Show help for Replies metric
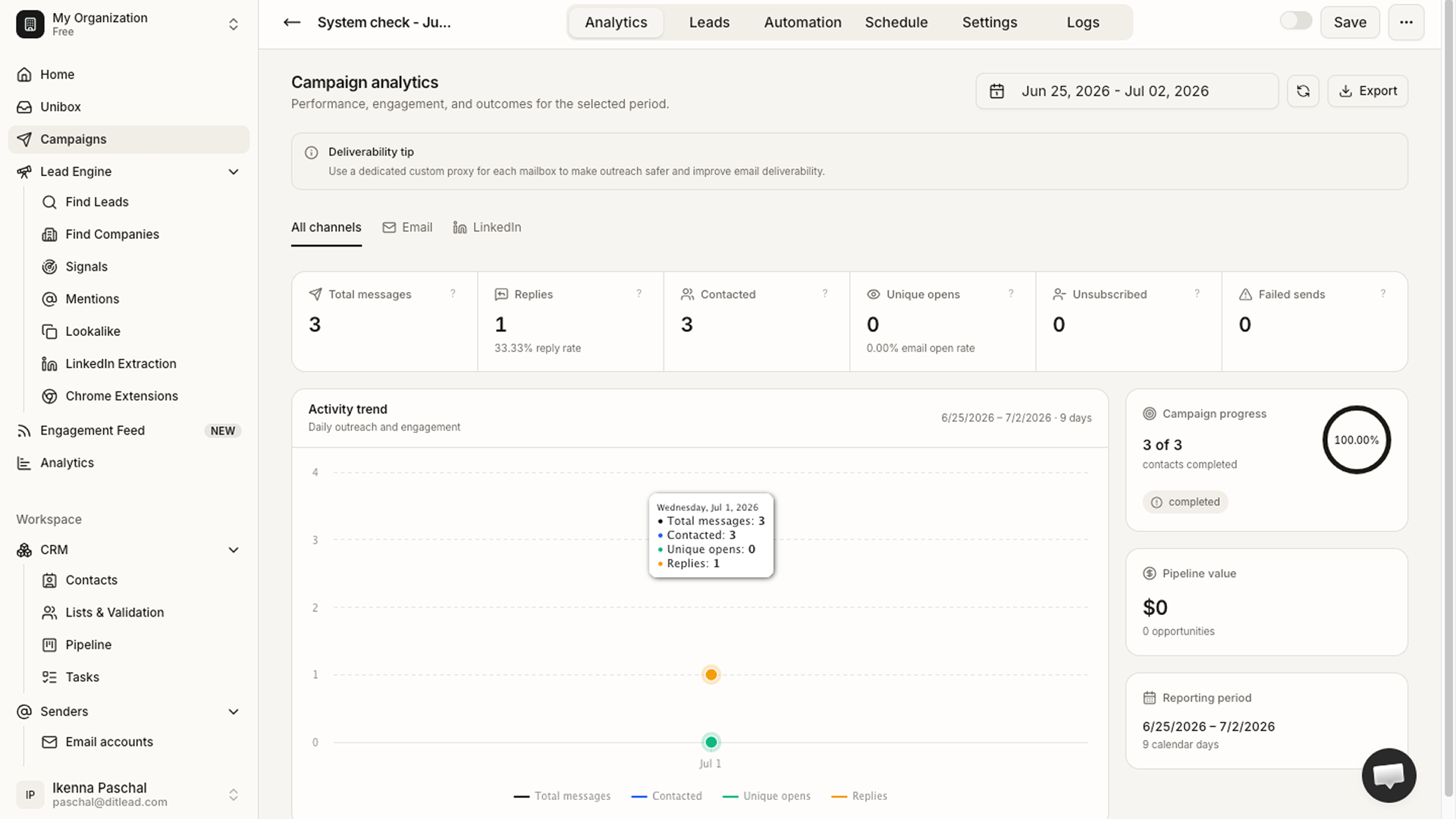Viewport: 1456px width, 819px height. 639,293
